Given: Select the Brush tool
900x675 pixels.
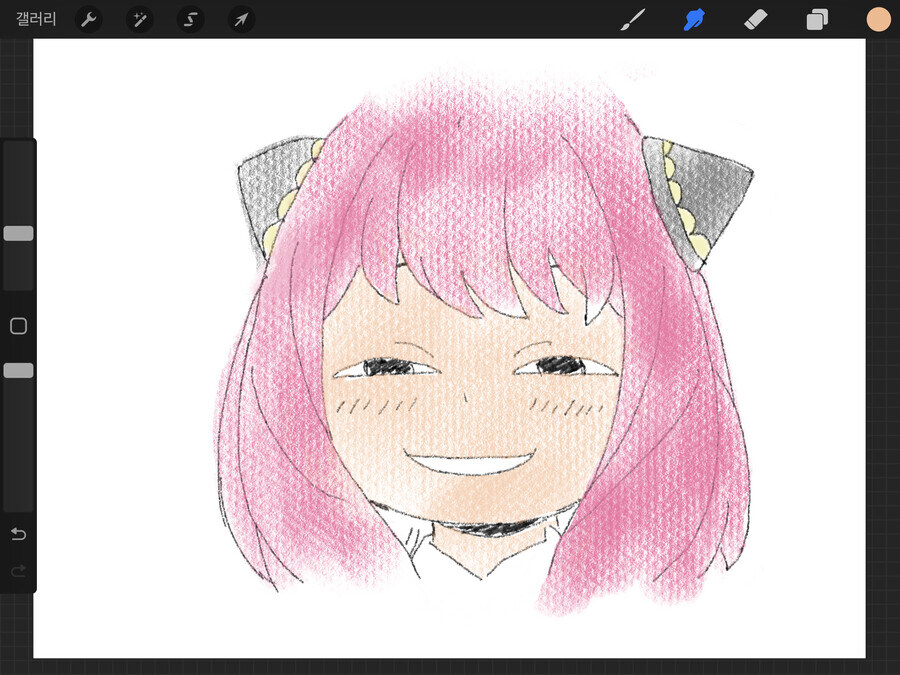Looking at the screenshot, I should [633, 20].
